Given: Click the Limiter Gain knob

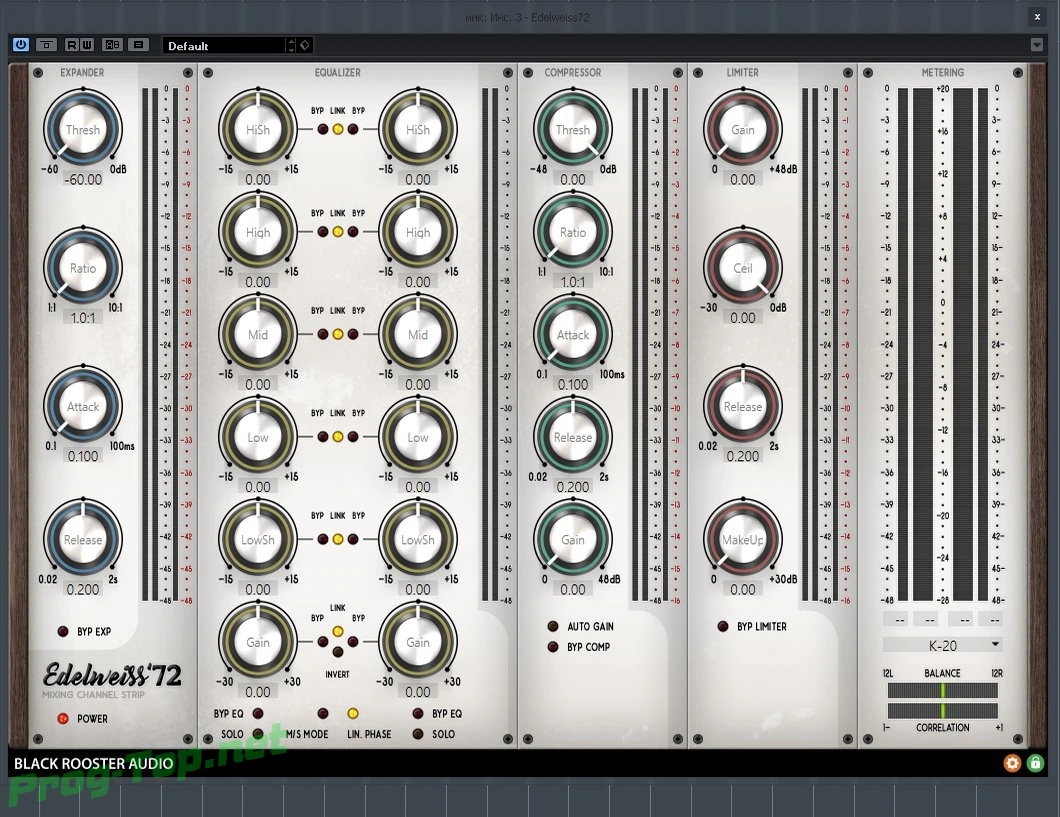Looking at the screenshot, I should pyautogui.click(x=742, y=129).
